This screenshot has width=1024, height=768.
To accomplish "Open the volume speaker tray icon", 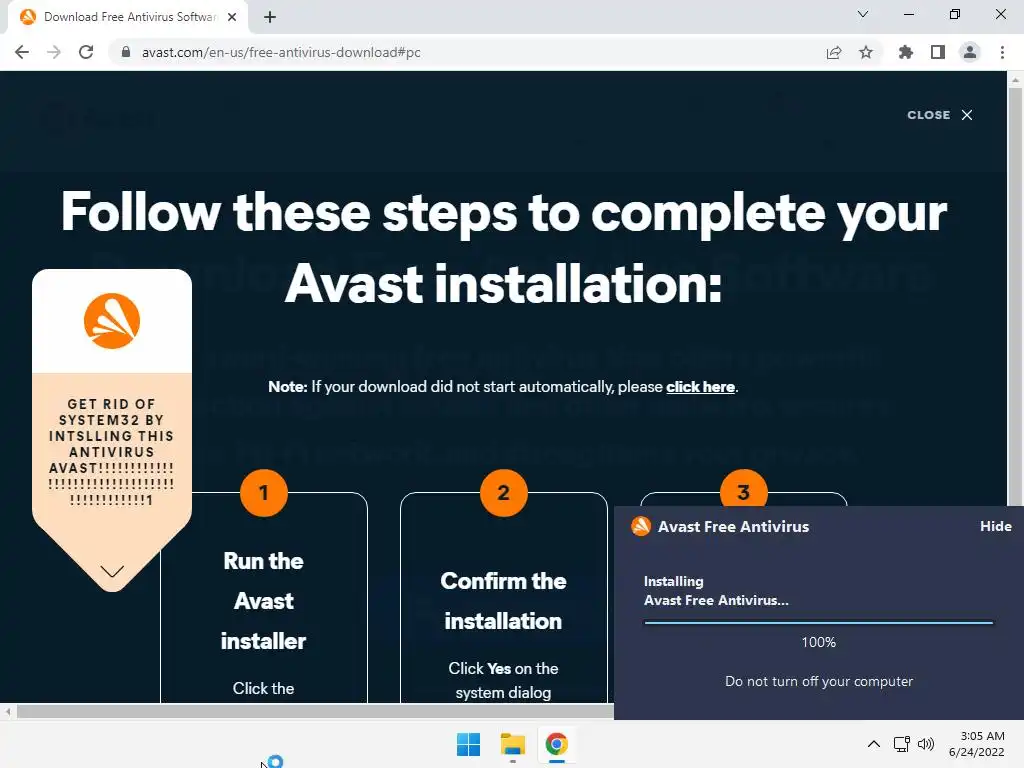I will 925,744.
